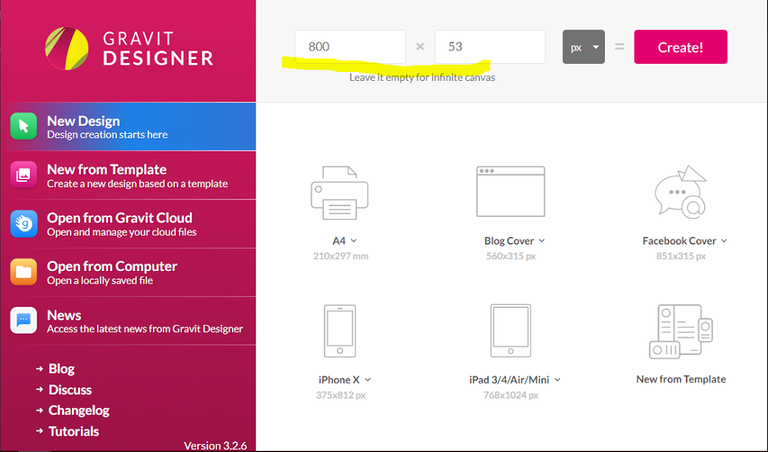
Task: Click the blue Gravit Cloud icon
Action: click(24, 223)
